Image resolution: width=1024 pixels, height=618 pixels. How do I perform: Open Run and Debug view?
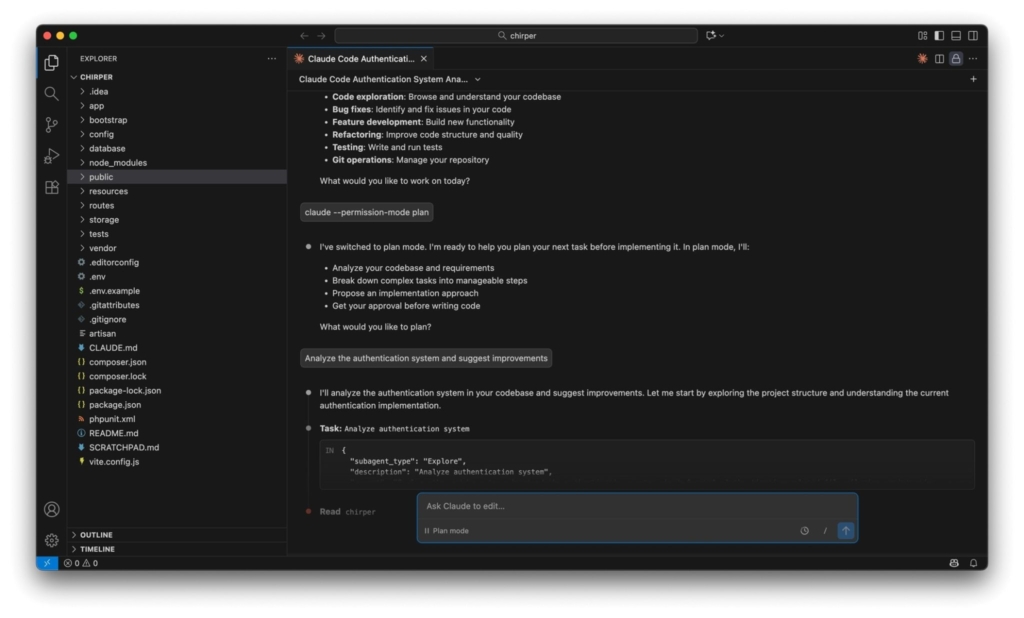(x=52, y=156)
